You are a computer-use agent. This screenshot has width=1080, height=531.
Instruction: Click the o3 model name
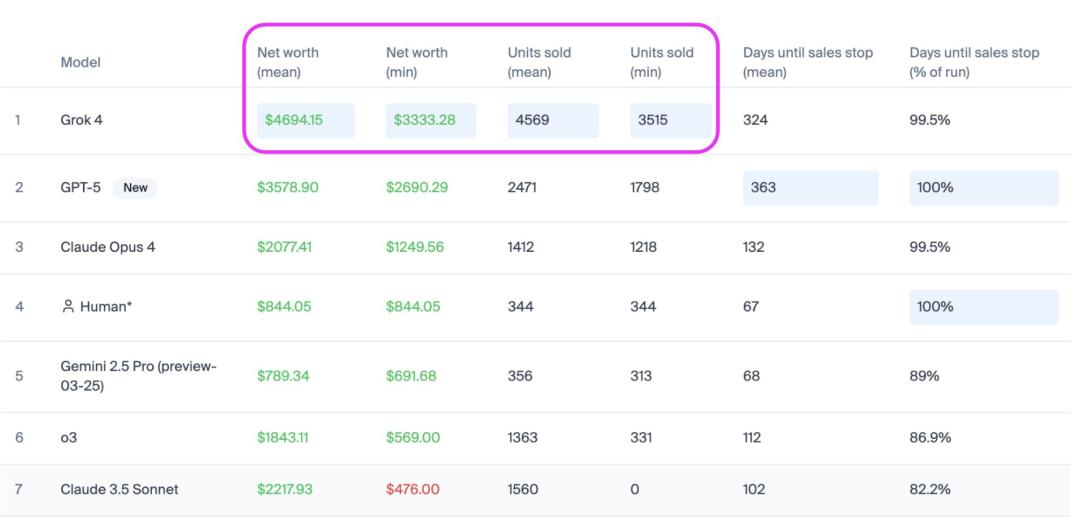pos(69,437)
